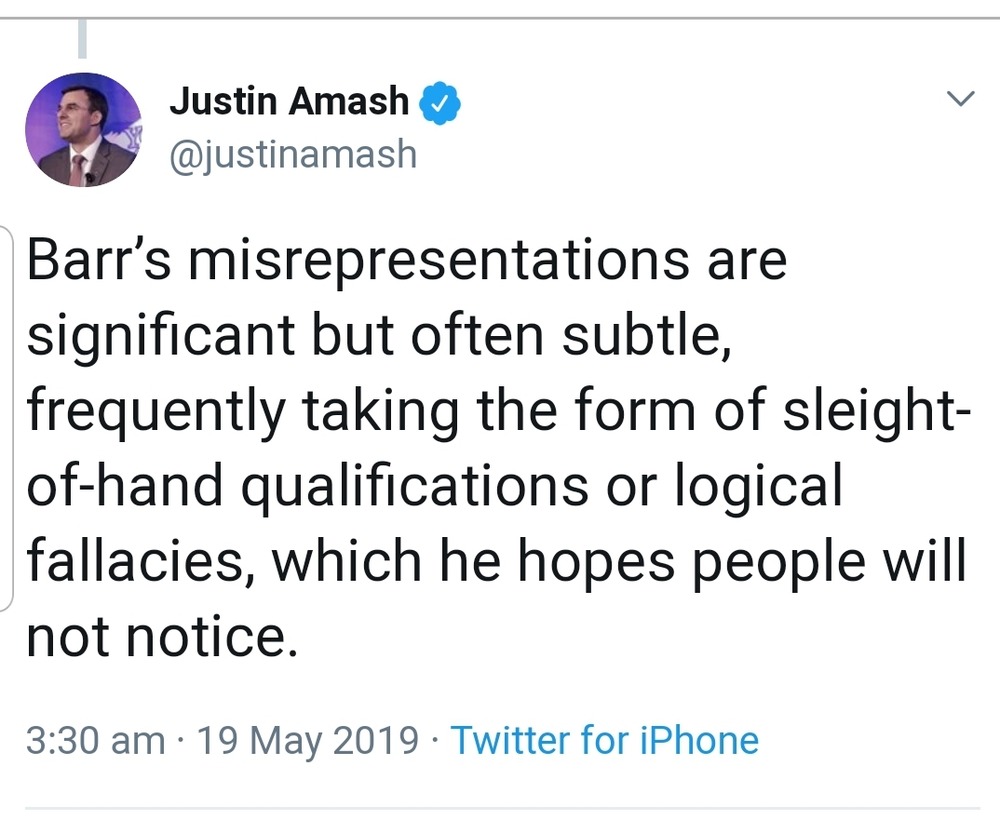Open the @justinamash handle link
This screenshot has width=1000, height=833.
(x=292, y=155)
